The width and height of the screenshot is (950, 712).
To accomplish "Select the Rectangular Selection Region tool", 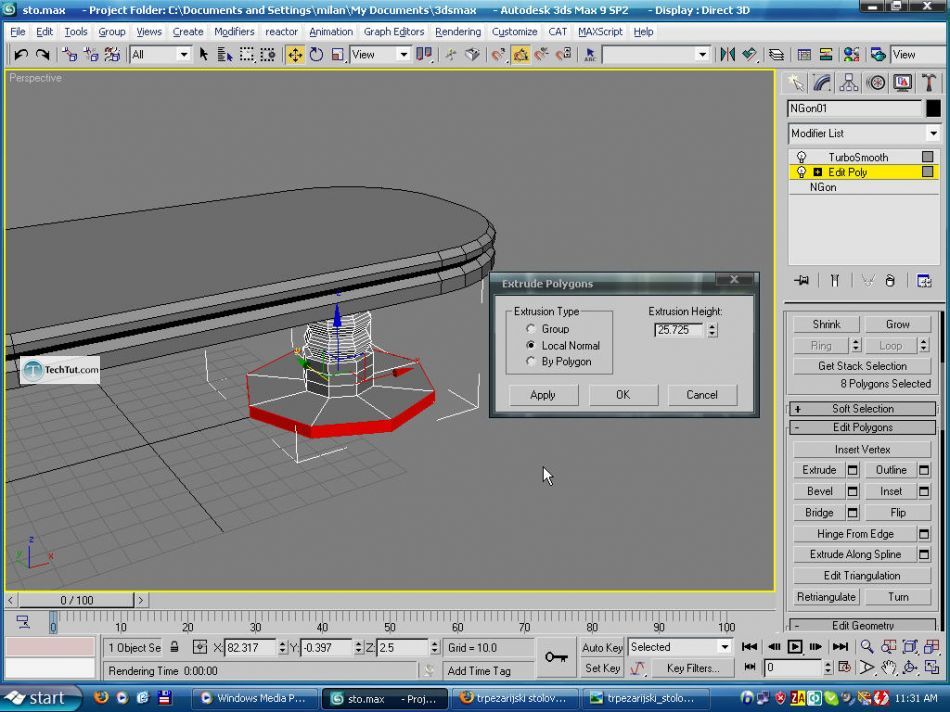I will click(x=247, y=55).
